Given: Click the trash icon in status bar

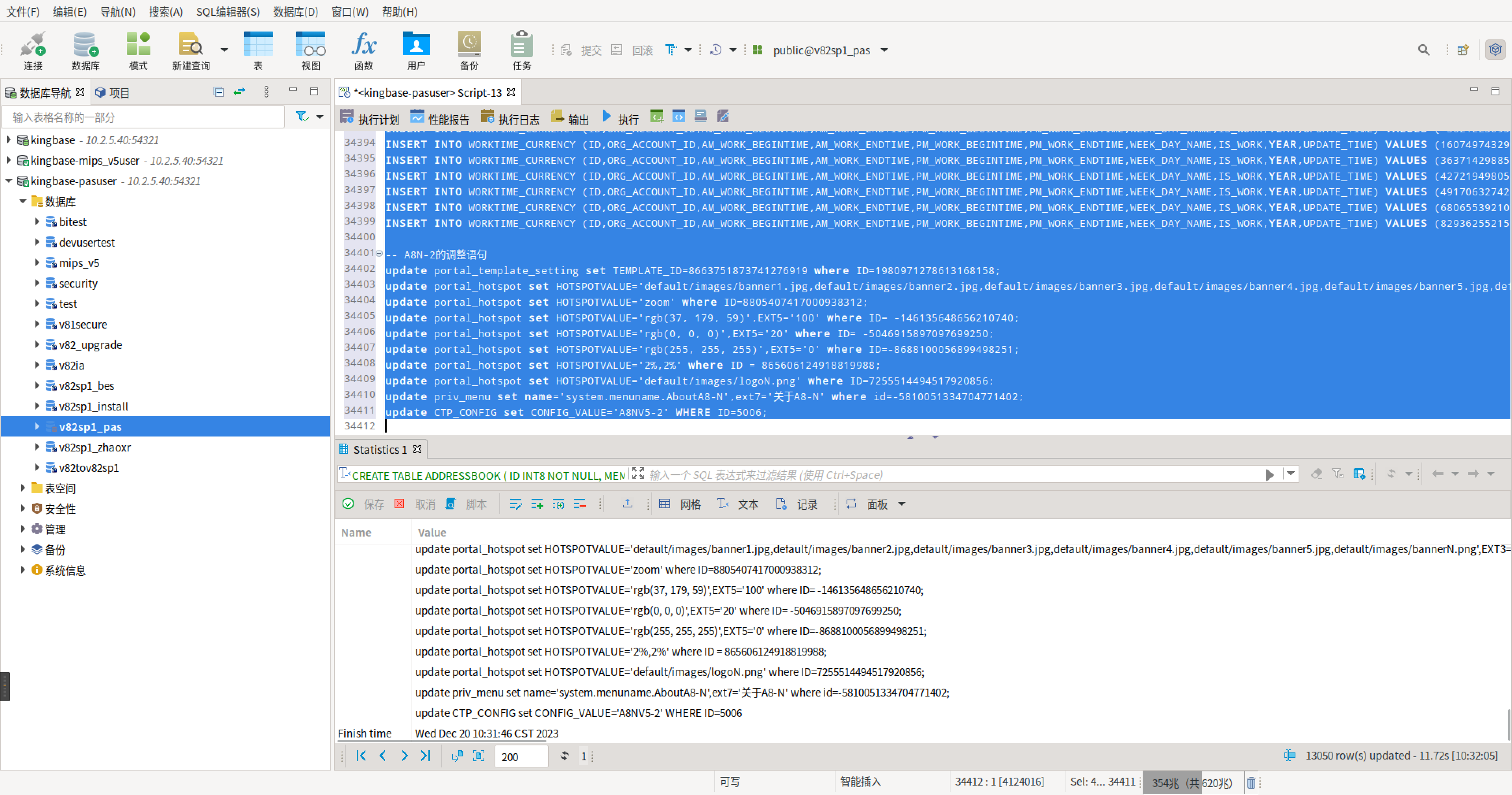Looking at the screenshot, I should 1251,783.
